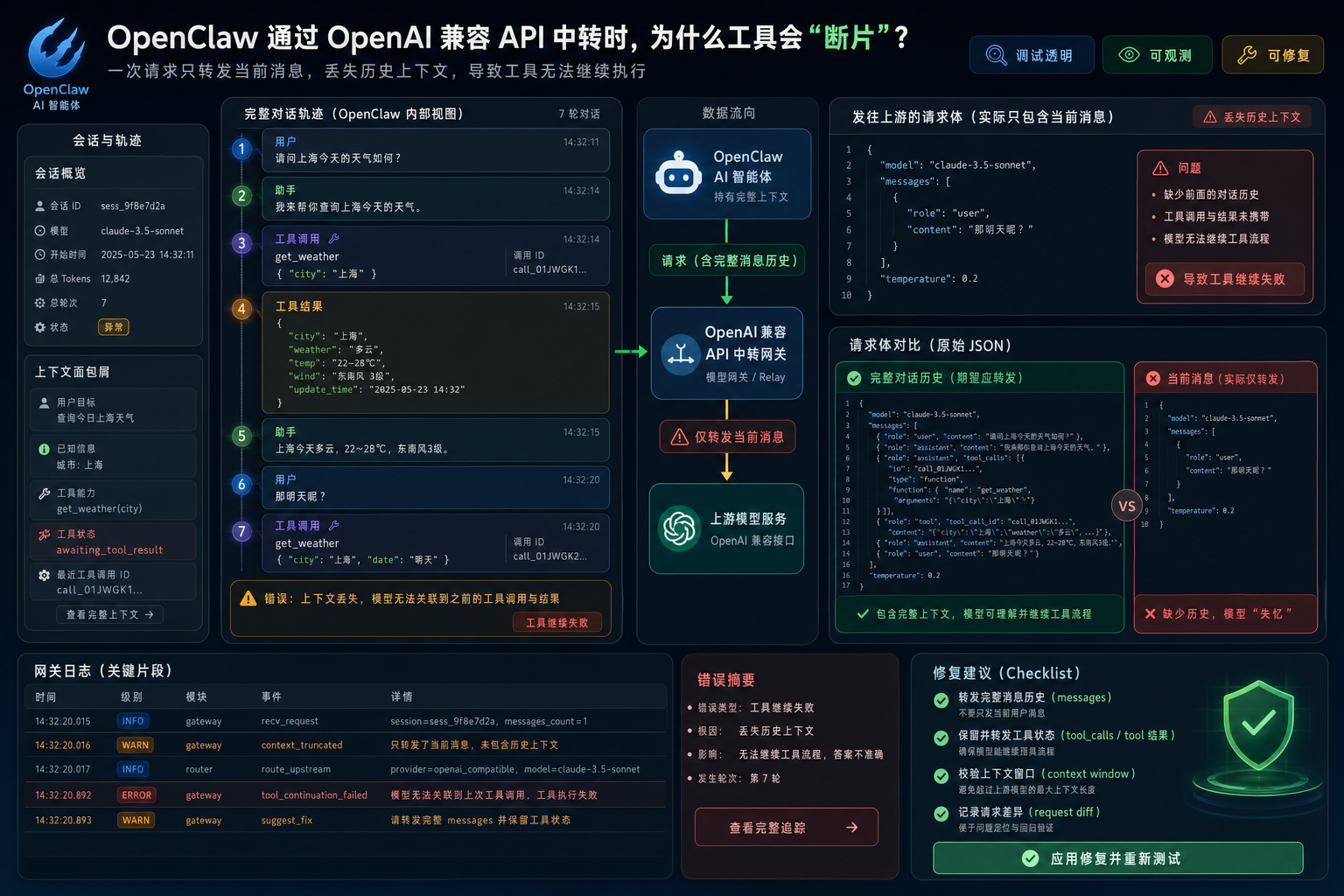Click the VS circle between JSON panels

point(1126,506)
